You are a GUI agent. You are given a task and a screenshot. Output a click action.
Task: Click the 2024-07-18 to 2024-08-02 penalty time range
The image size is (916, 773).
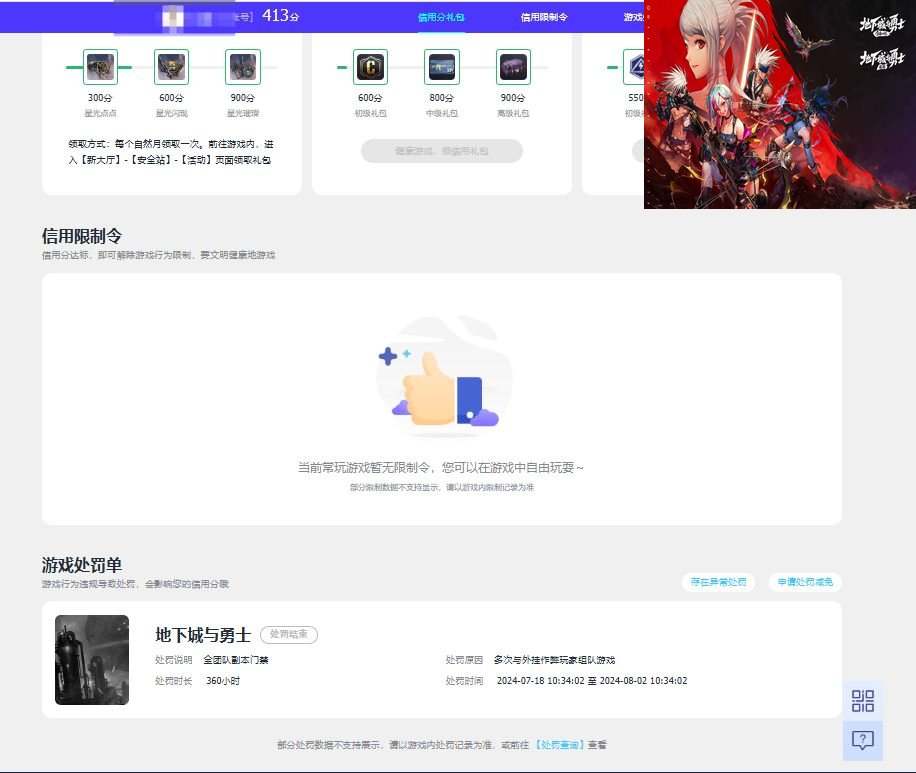coord(592,681)
